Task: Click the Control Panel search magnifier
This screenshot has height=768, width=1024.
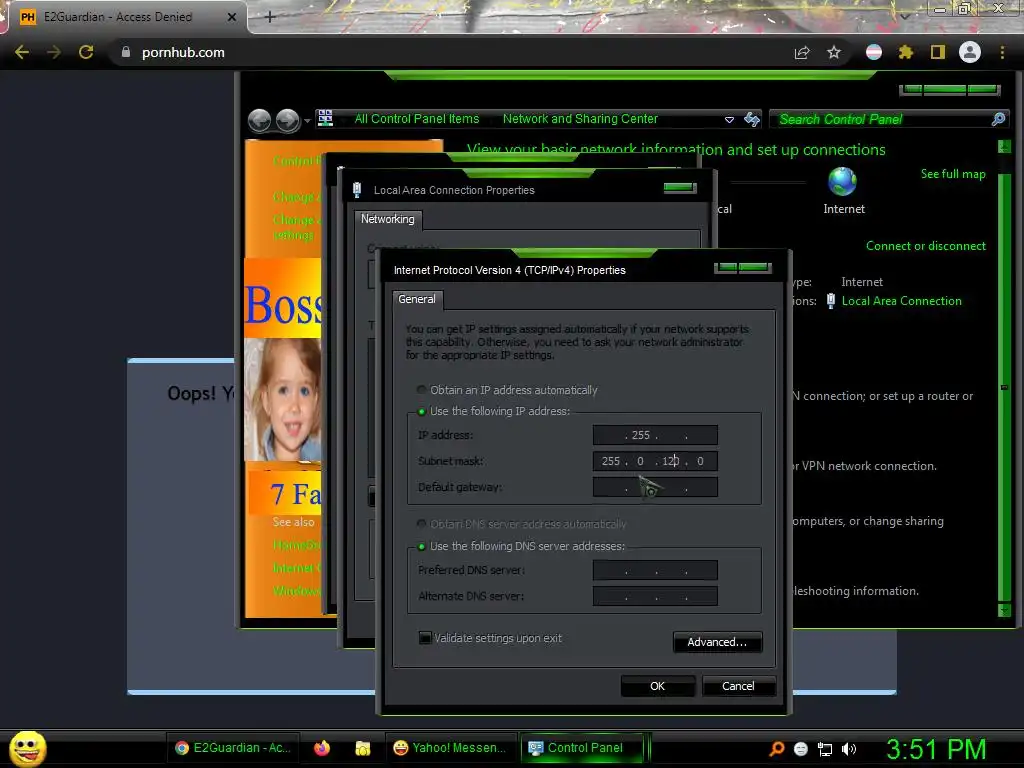Action: coord(999,119)
